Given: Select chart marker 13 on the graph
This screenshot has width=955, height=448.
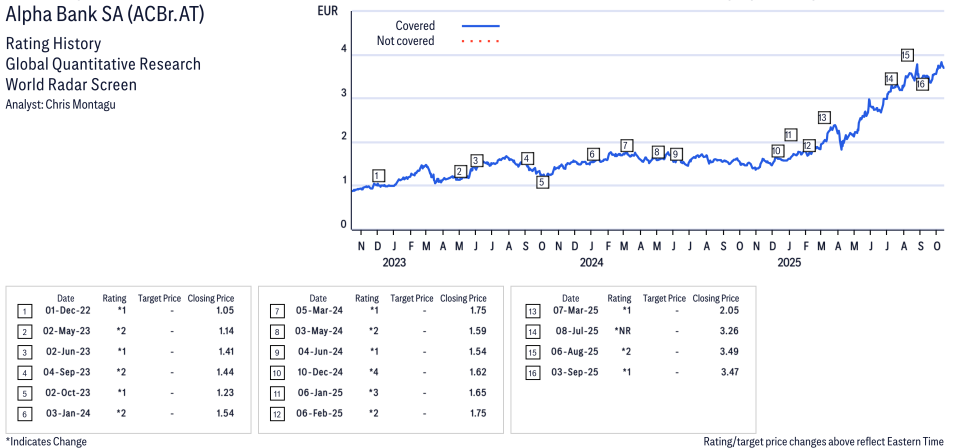Looking at the screenshot, I should pyautogui.click(x=823, y=118).
